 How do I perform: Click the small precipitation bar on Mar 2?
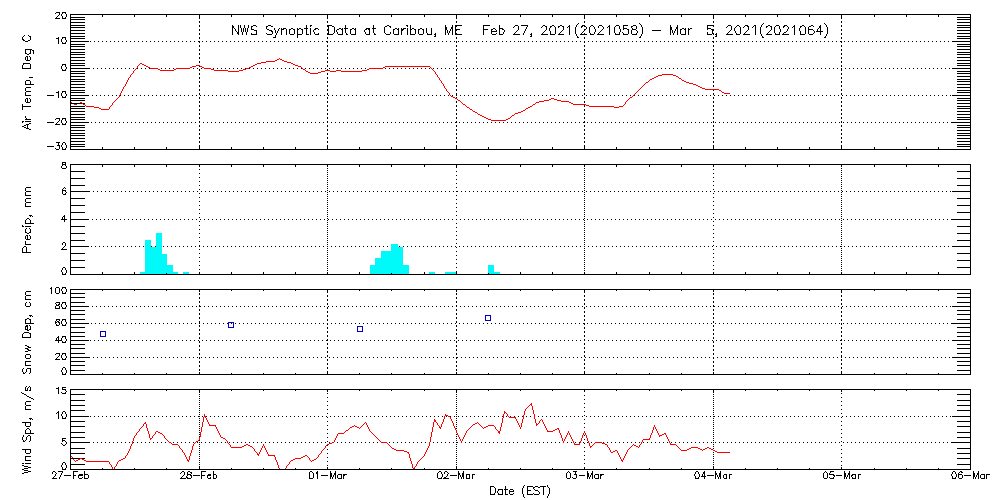pos(491,268)
